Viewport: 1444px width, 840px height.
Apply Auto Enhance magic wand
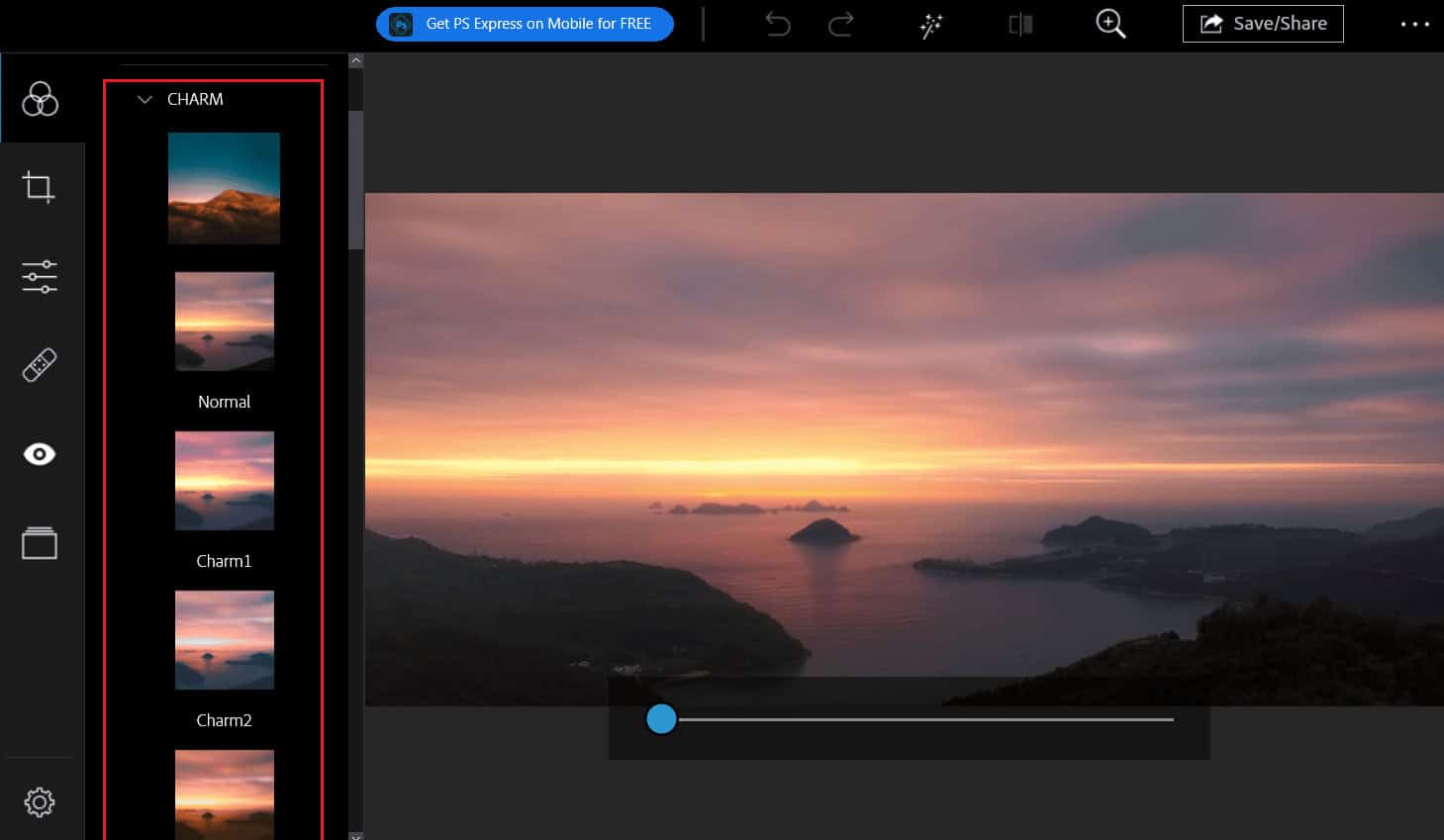click(x=930, y=25)
